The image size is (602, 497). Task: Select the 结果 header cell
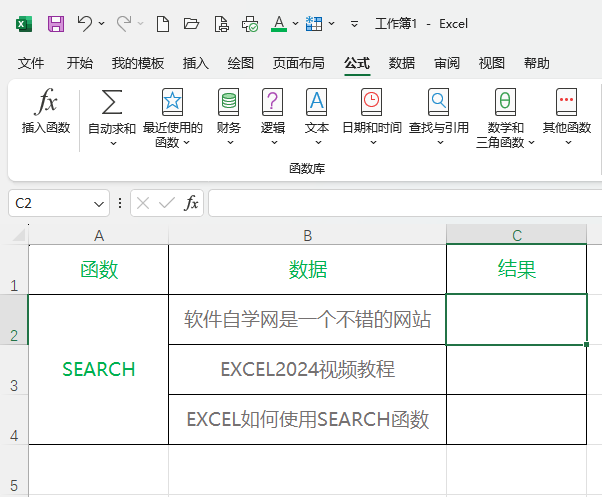(x=517, y=270)
